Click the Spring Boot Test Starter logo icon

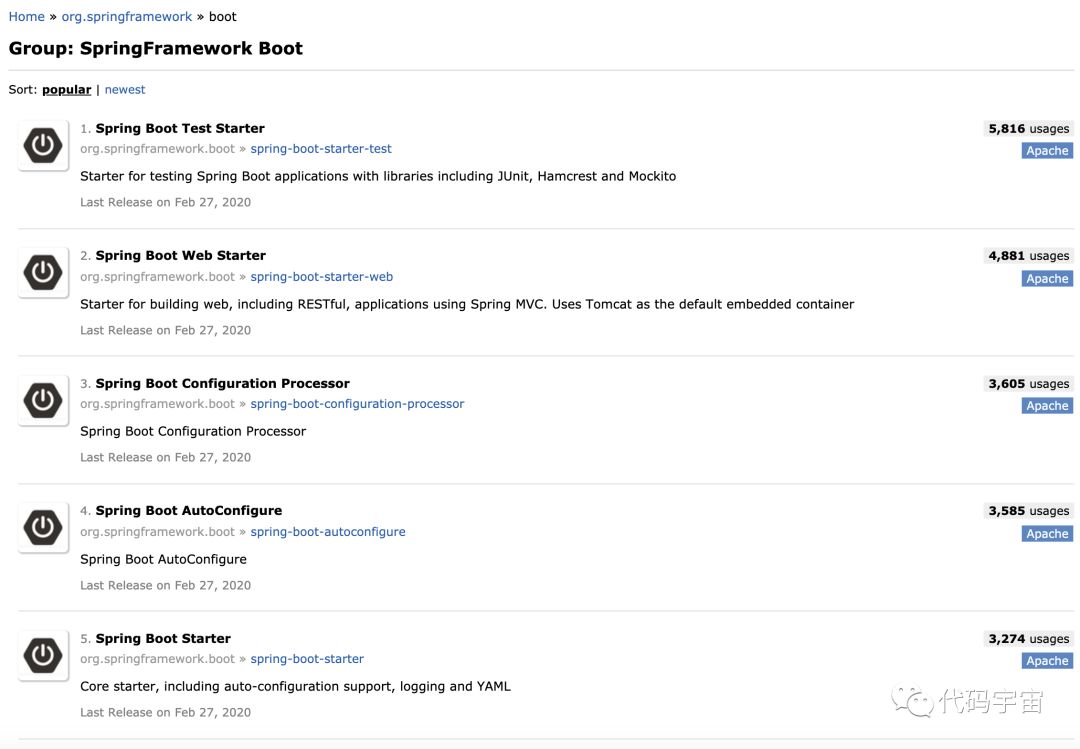point(42,146)
